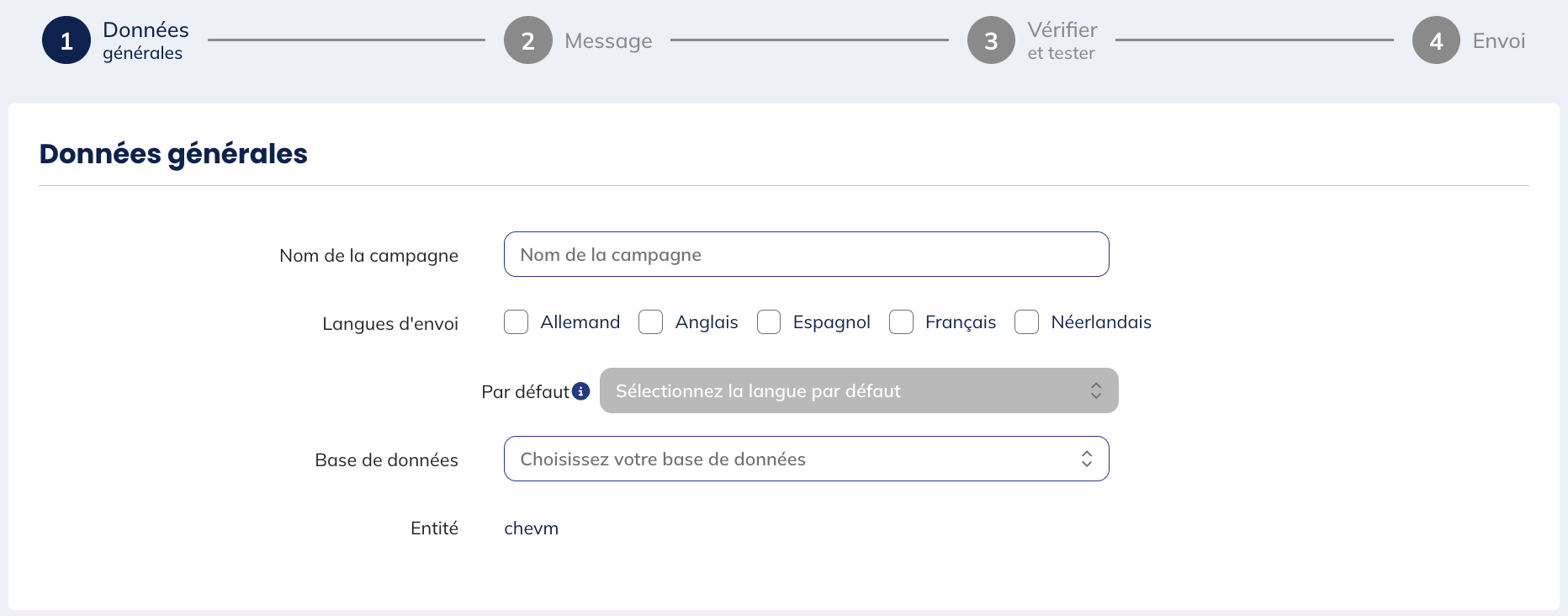Check the Néerlandais checkbox
This screenshot has height=616, width=1568.
pyautogui.click(x=1026, y=321)
